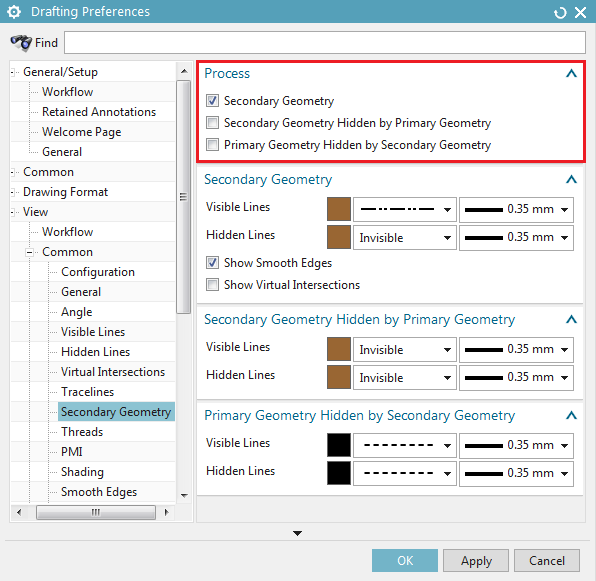Click the more options arrow below panel
This screenshot has width=596, height=581.
coord(297,533)
